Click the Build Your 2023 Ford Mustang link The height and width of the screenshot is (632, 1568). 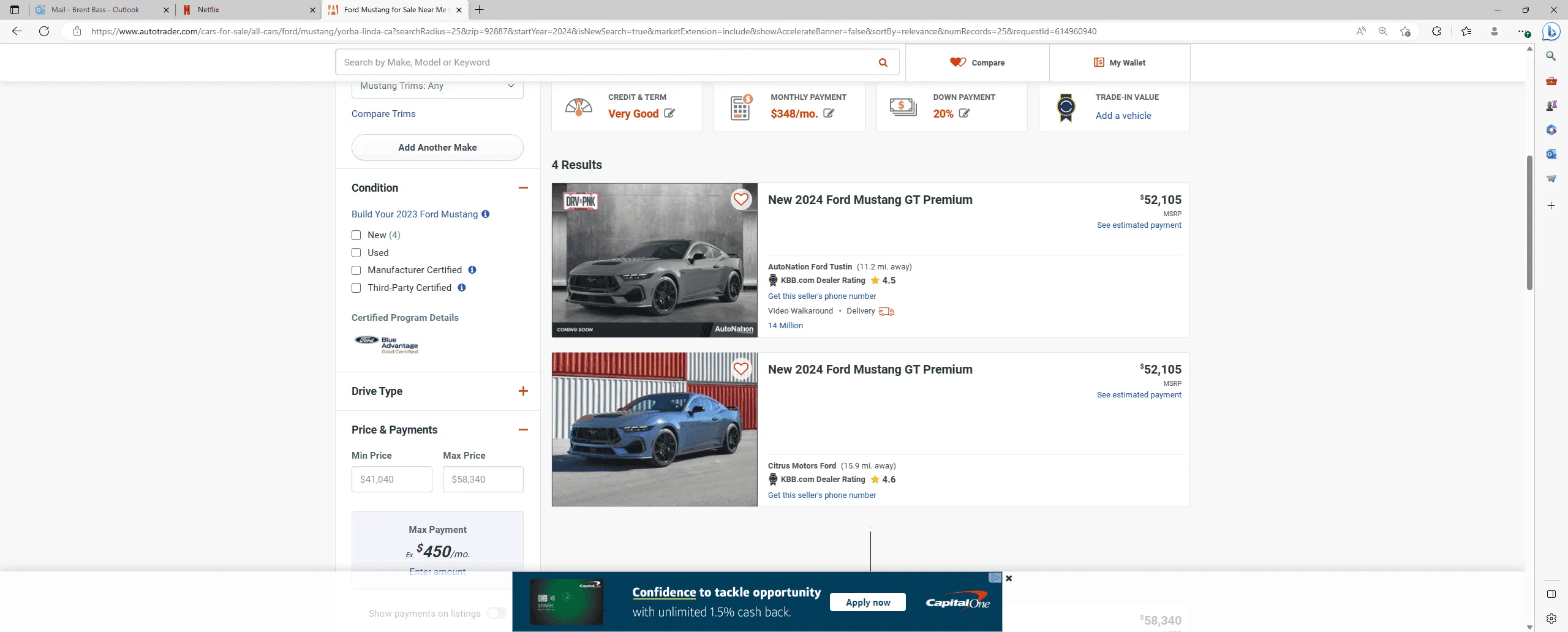click(415, 214)
